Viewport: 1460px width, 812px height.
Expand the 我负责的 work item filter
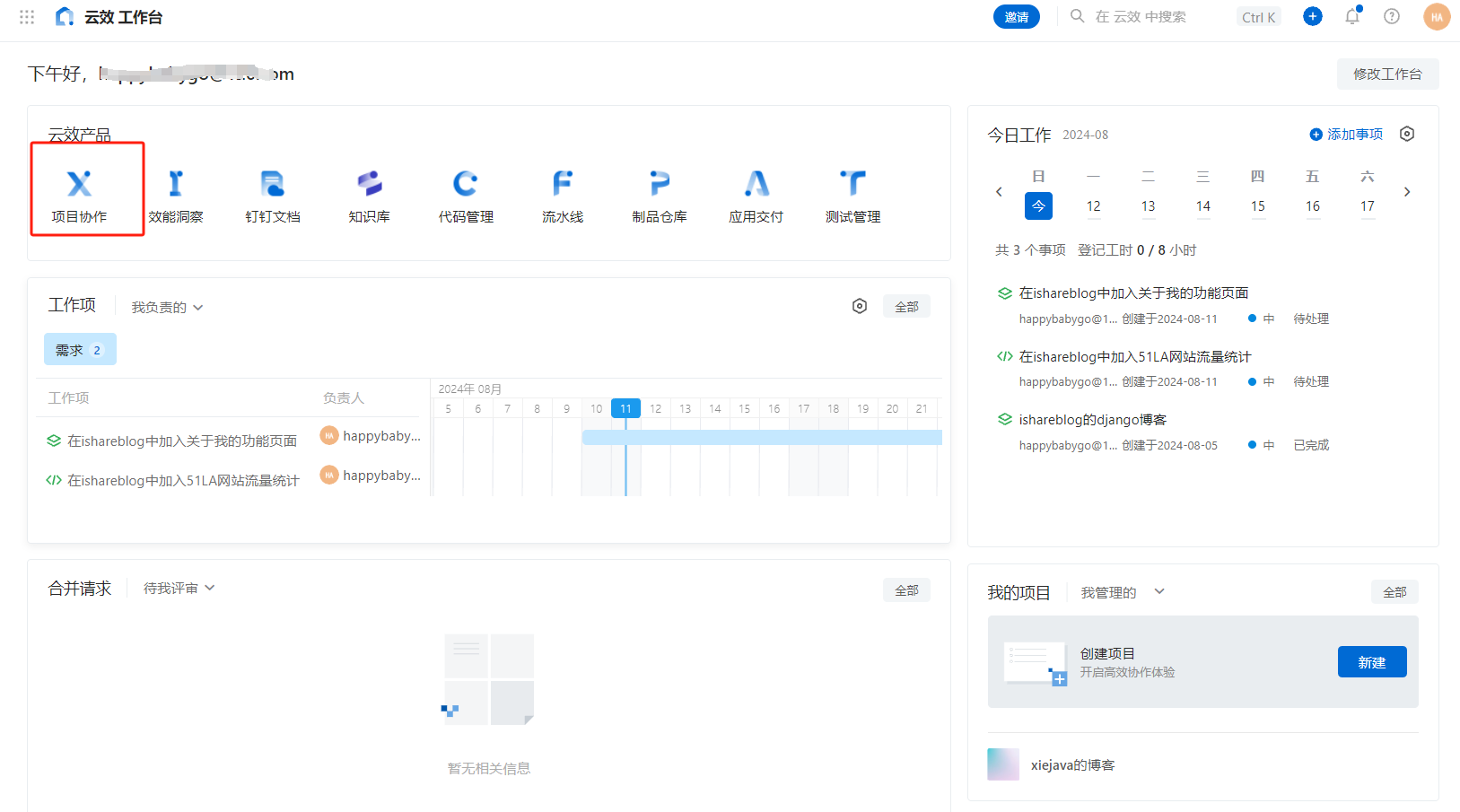(167, 308)
